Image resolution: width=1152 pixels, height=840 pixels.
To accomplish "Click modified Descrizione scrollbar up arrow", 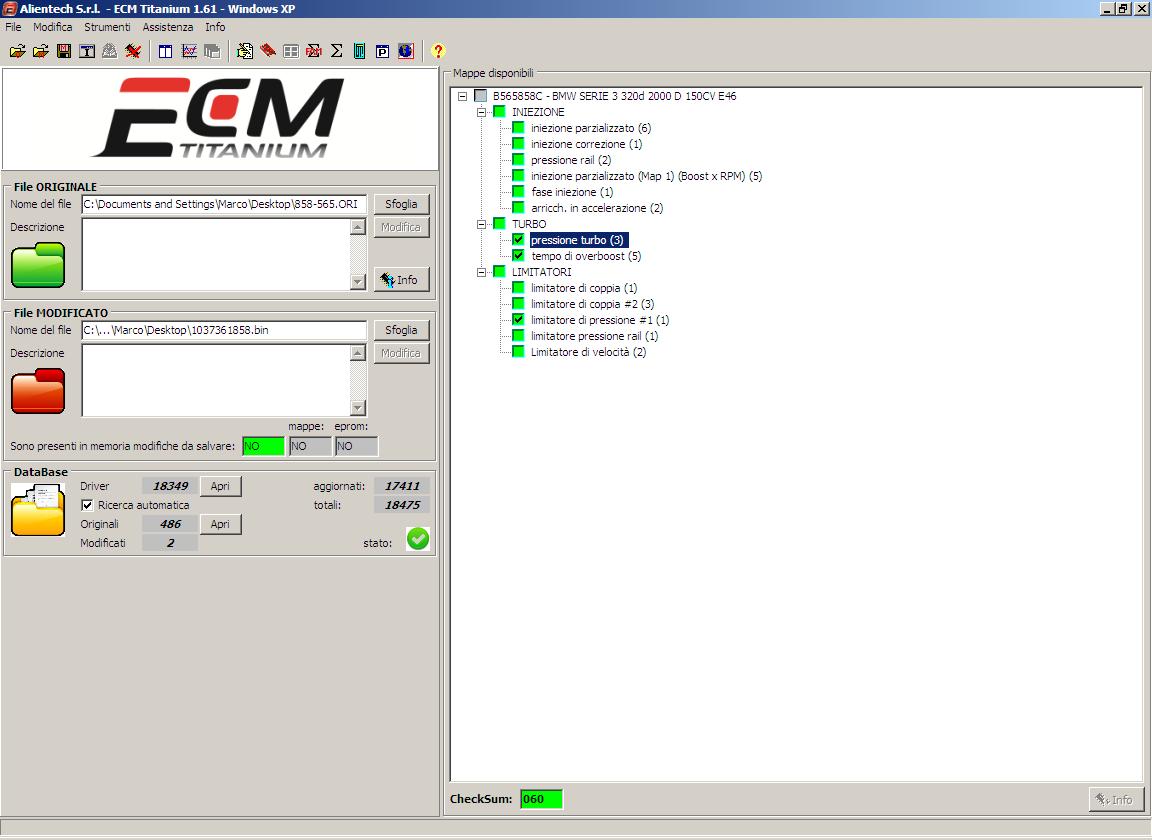I will tap(358, 353).
